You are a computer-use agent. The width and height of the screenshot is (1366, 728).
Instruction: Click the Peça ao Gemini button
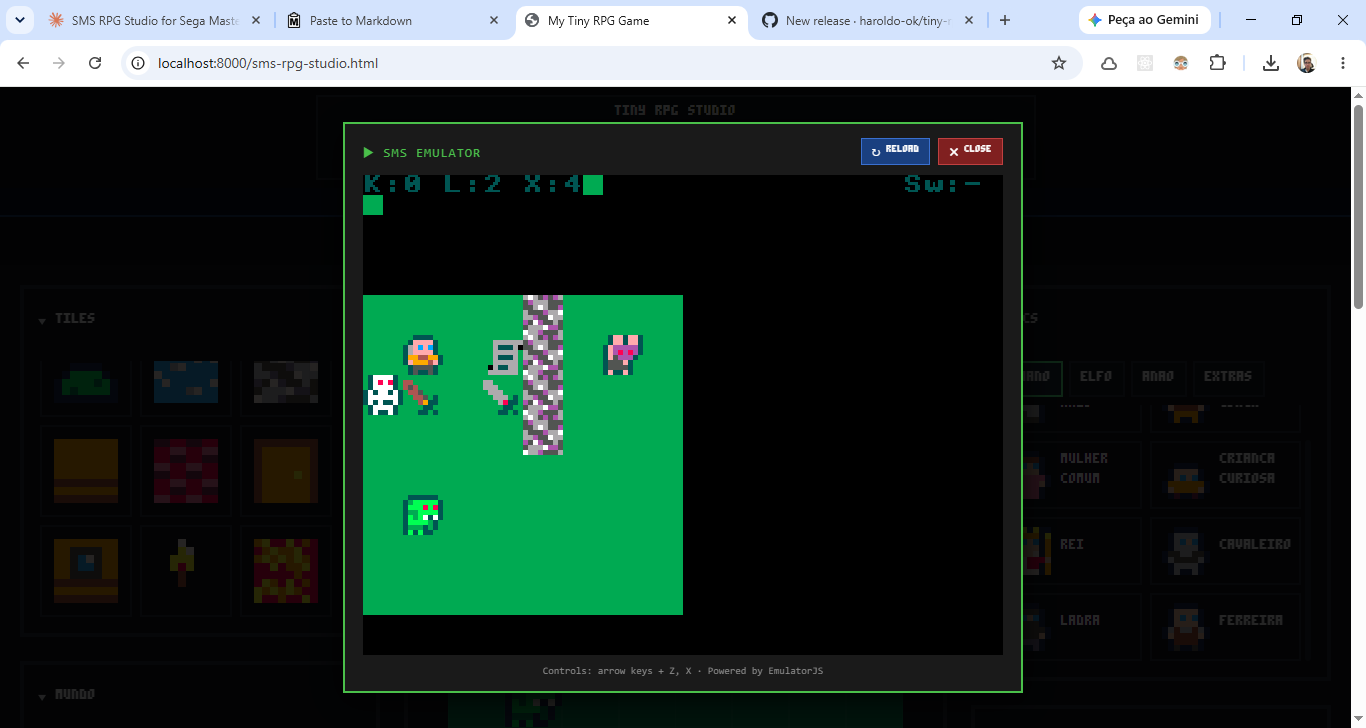pyautogui.click(x=1145, y=20)
